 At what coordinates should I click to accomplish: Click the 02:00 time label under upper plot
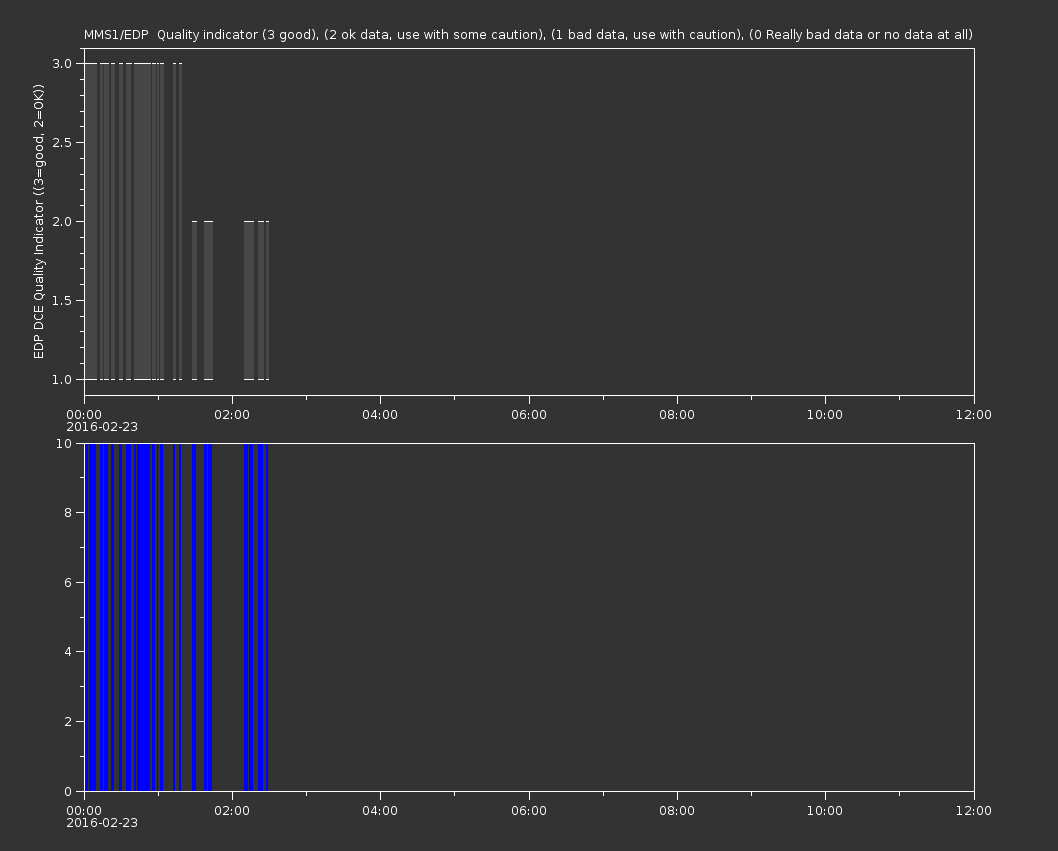click(232, 414)
